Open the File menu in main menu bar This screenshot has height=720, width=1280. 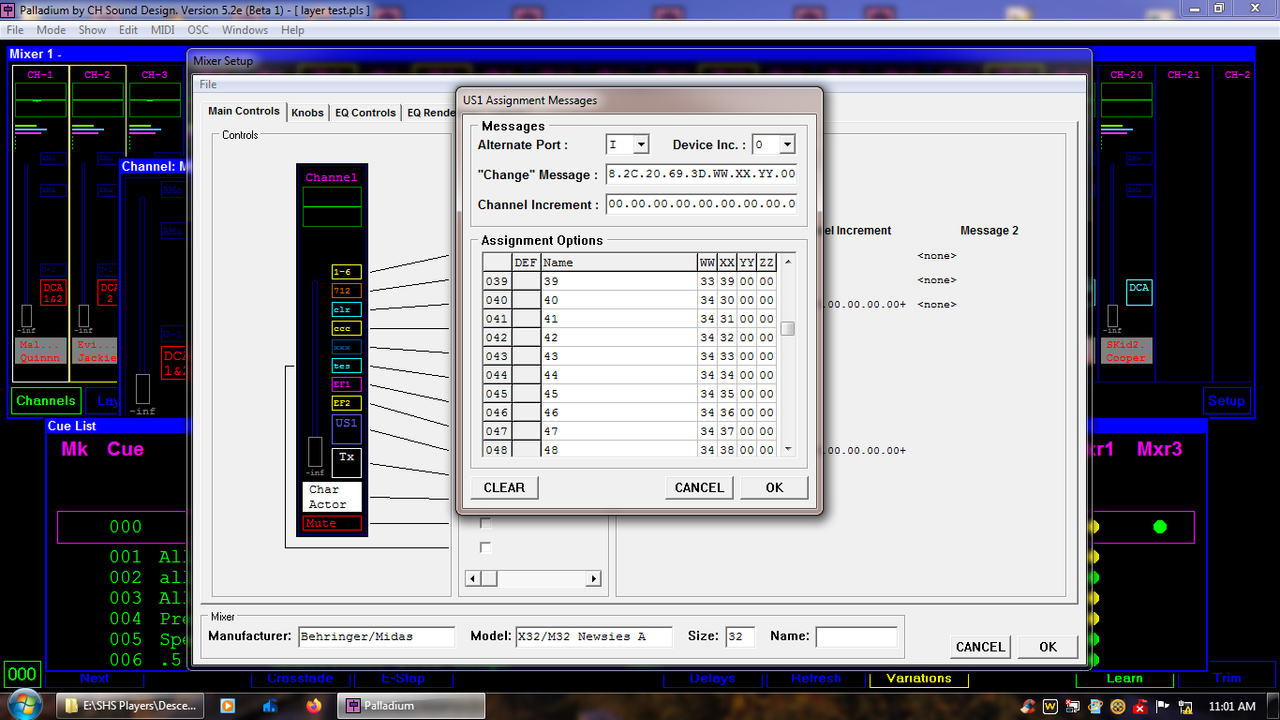(15, 30)
